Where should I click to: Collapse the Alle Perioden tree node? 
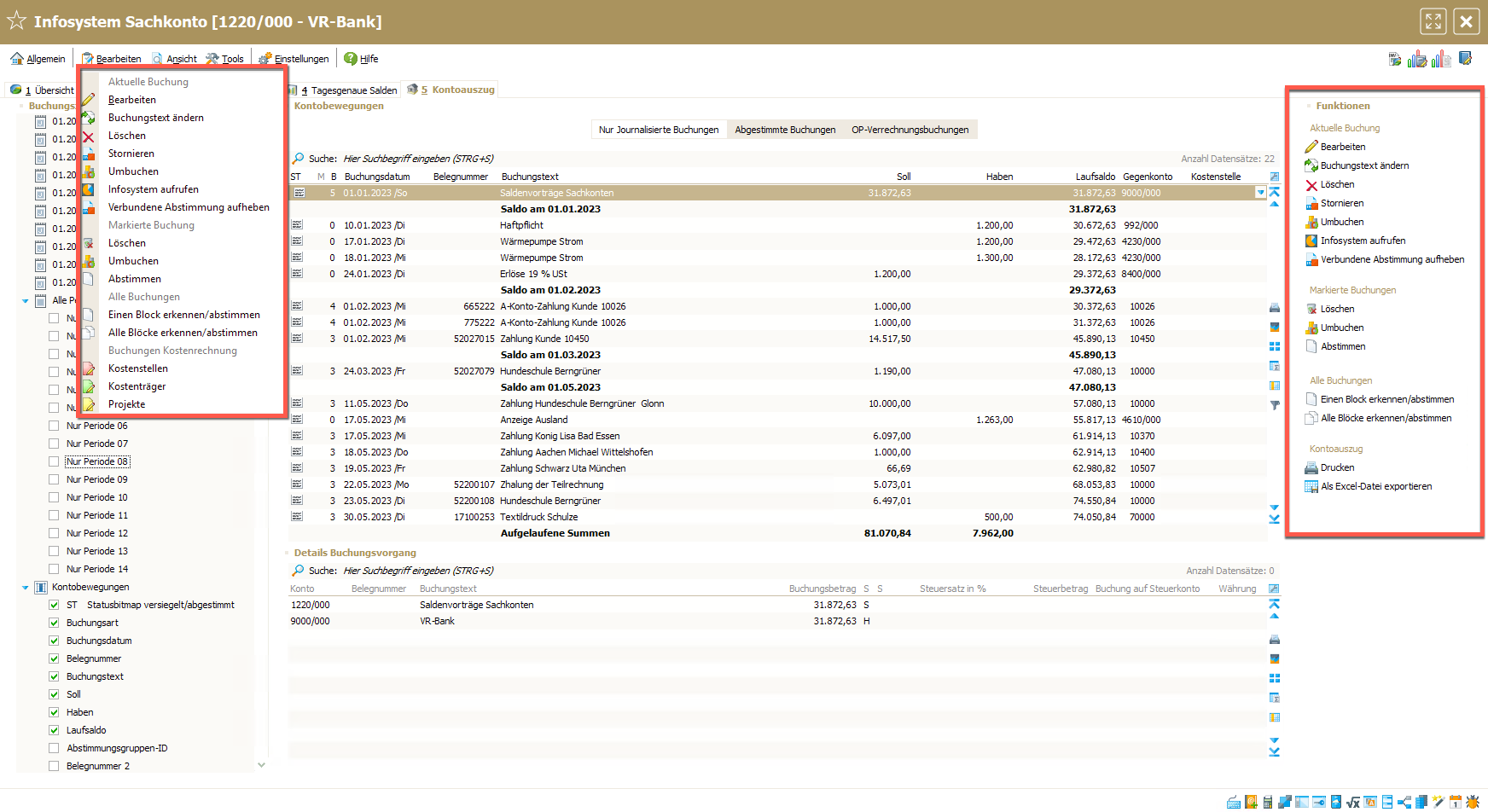[x=25, y=301]
